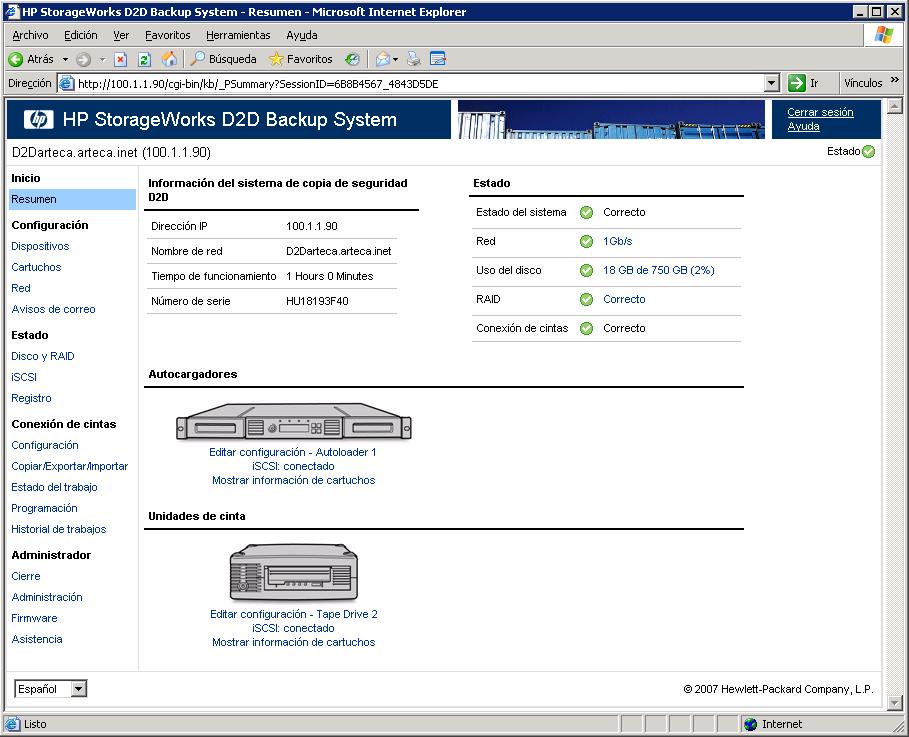Open the History icon in toolbar
Viewport: 909px width, 737px height.
tap(352, 59)
